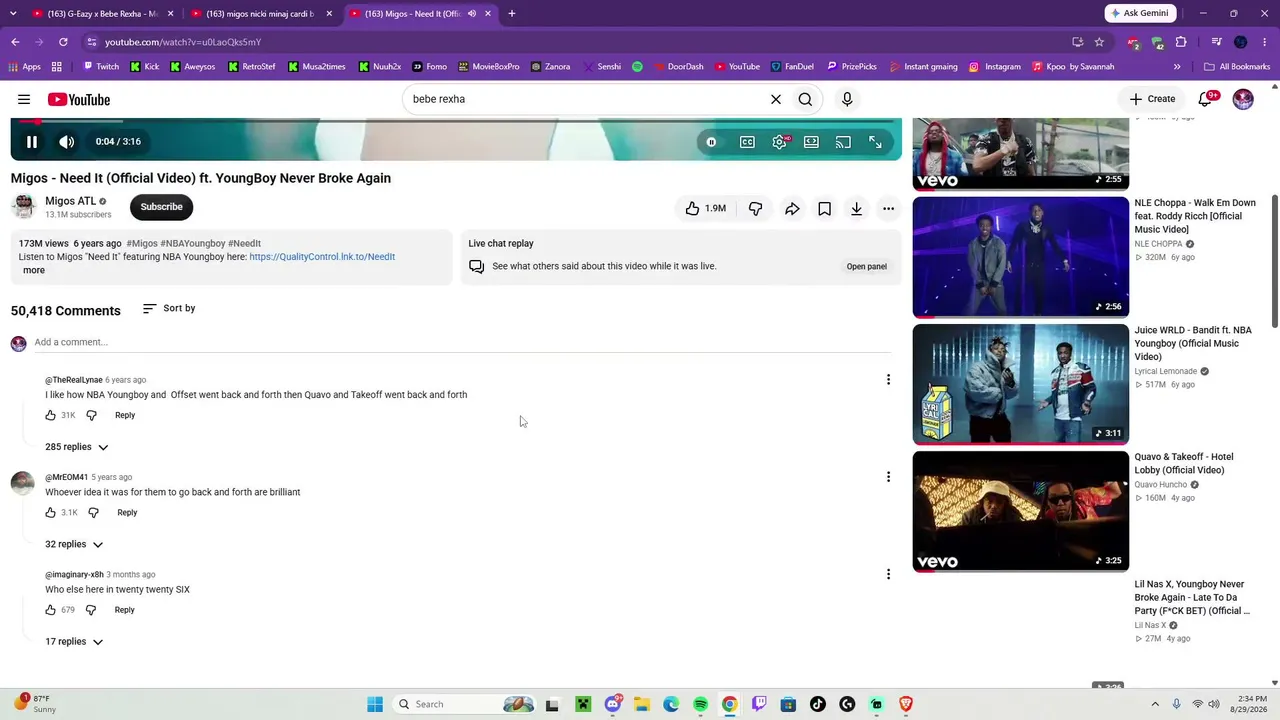Open the live chat replay panel
The image size is (1280, 720).
(866, 266)
